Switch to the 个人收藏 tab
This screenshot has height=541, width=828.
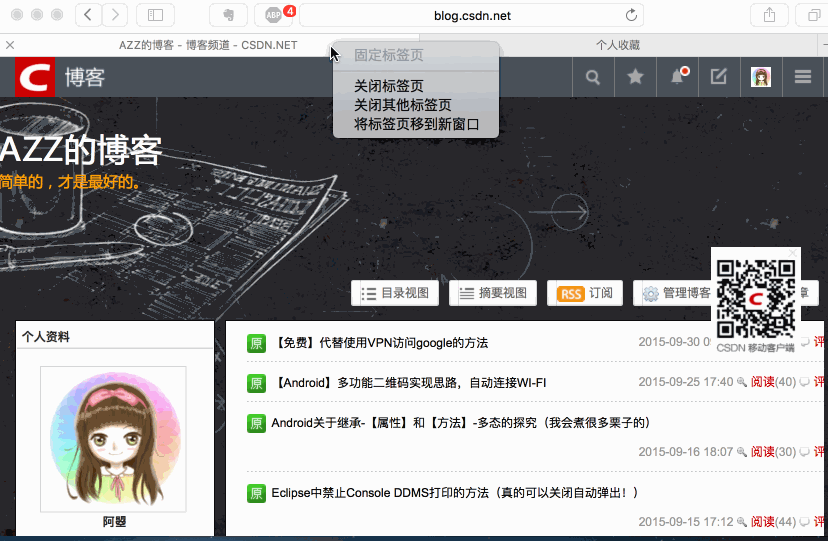coord(618,45)
